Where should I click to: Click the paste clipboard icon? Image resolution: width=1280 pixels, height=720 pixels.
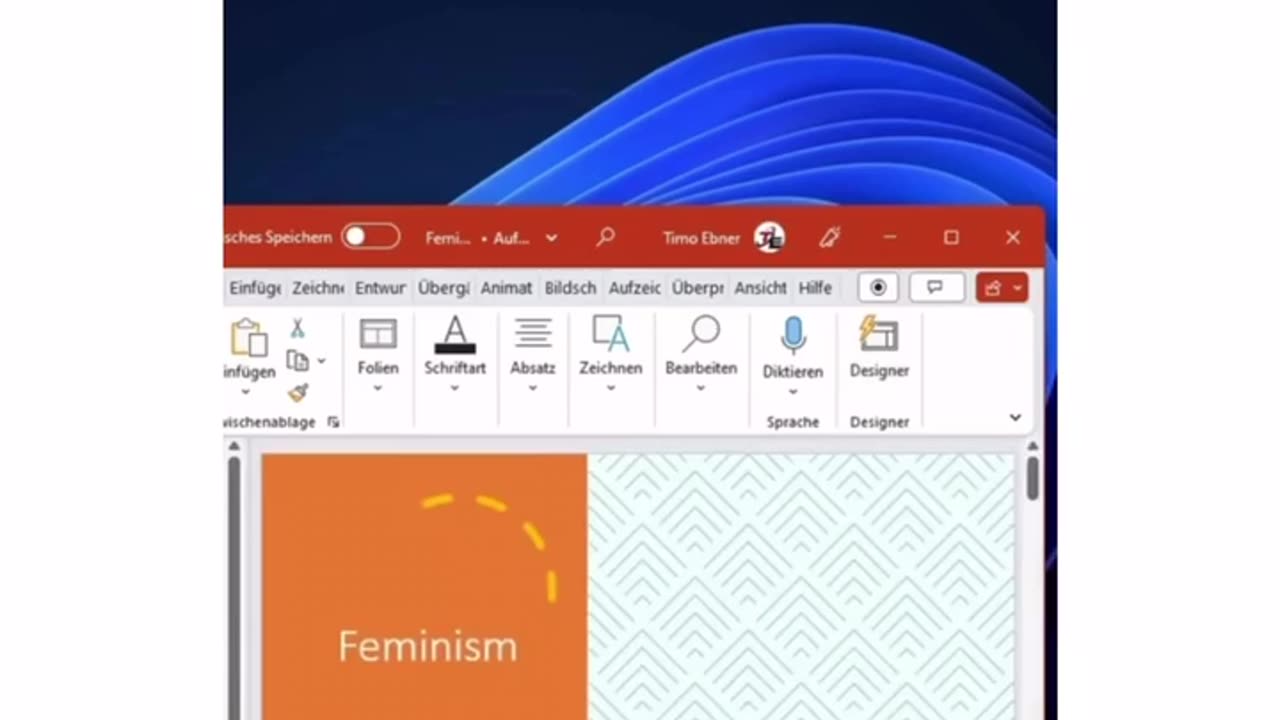(248, 338)
